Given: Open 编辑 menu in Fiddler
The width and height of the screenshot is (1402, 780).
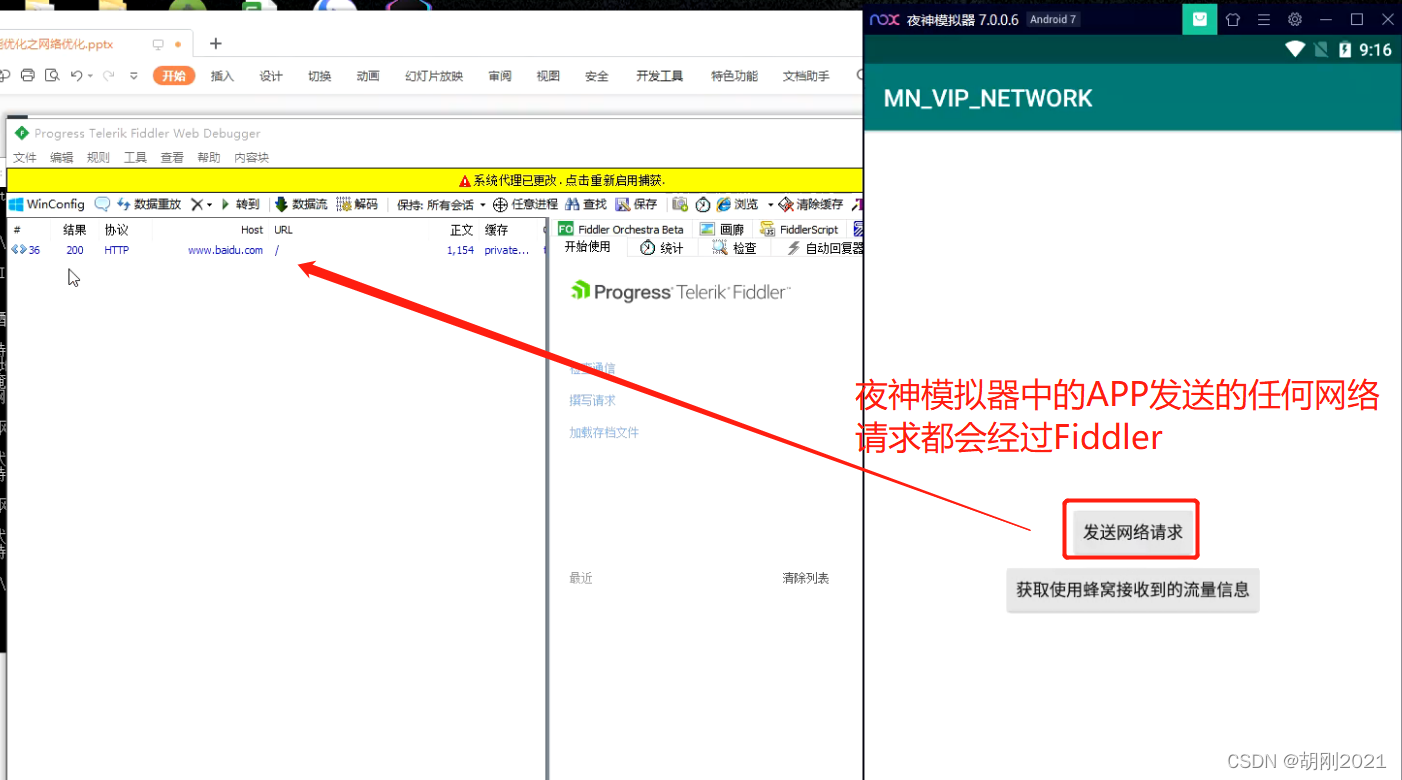Looking at the screenshot, I should point(62,158).
